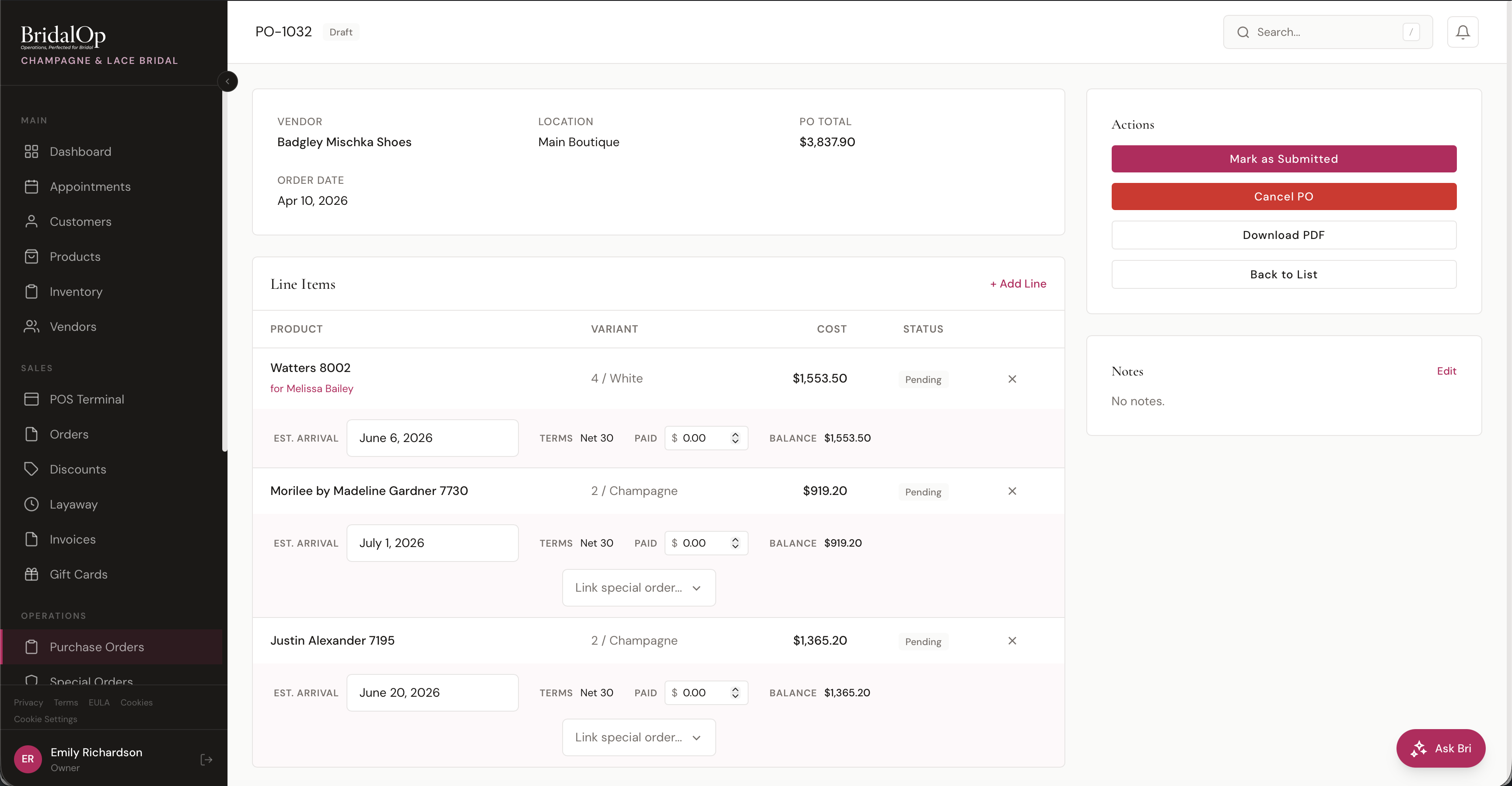
Task: Open Link special order dropdown for Justin Alexander
Action: click(639, 737)
